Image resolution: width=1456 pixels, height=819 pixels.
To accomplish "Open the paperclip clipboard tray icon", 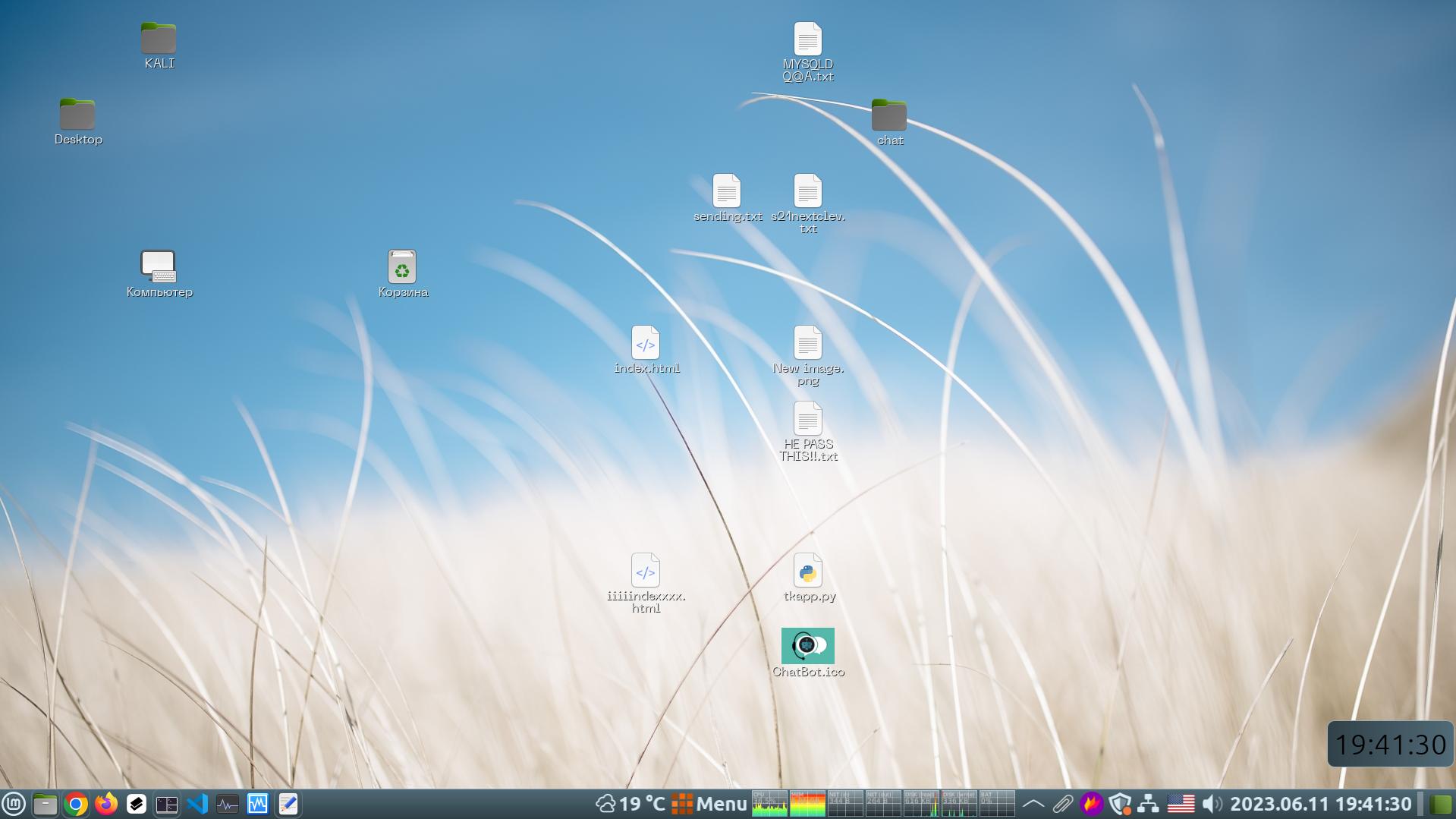I will point(1062,804).
